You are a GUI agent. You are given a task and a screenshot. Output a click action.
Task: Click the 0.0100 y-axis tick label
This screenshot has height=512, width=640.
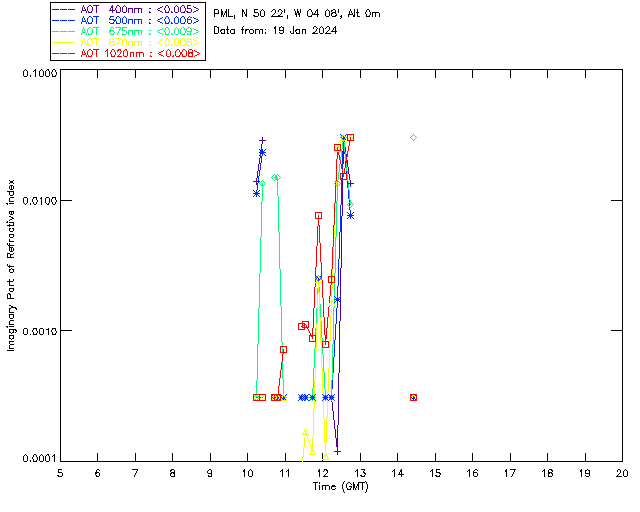pos(39,201)
